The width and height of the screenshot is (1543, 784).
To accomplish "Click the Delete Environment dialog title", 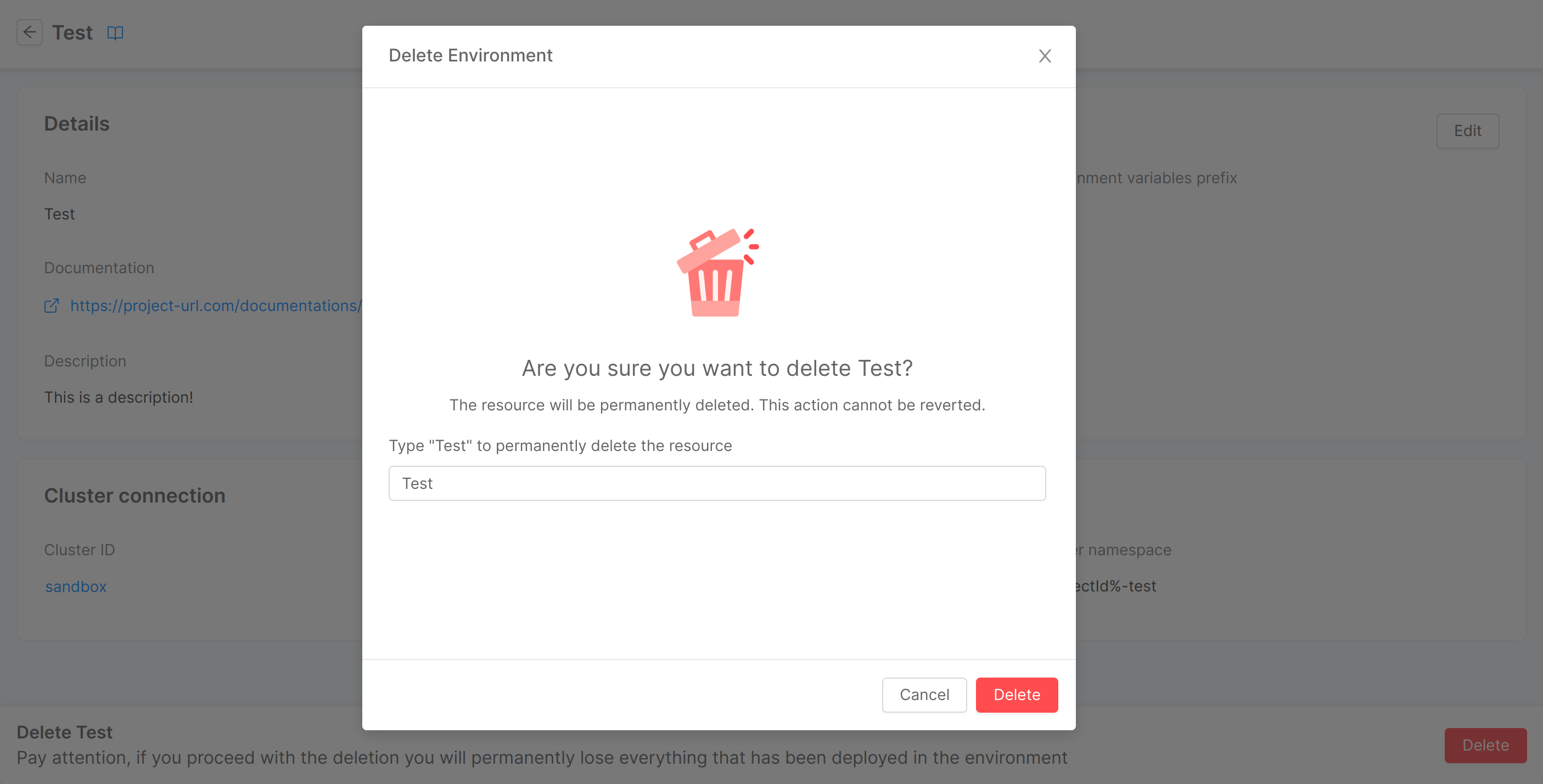I will [471, 55].
